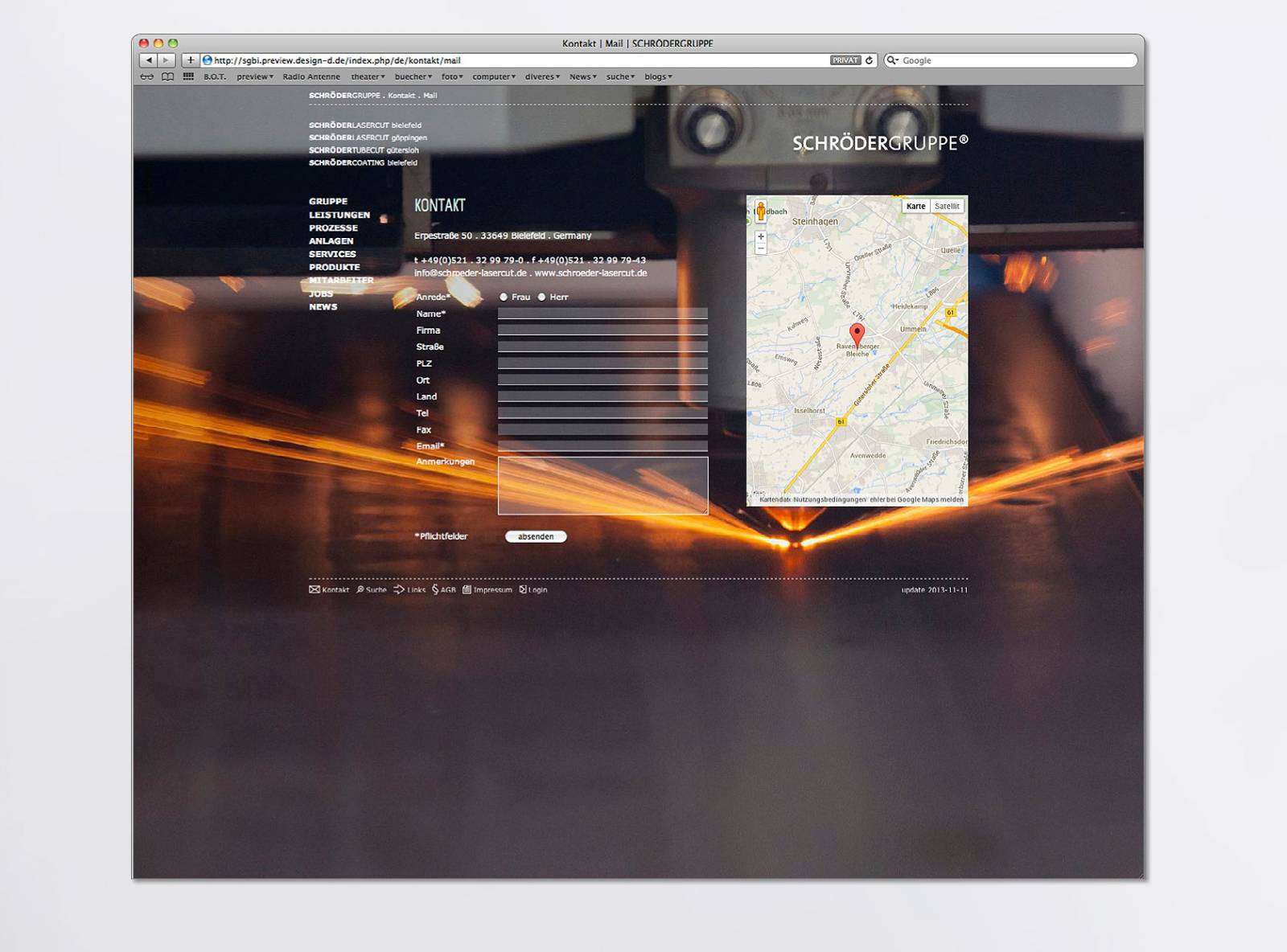This screenshot has width=1287, height=952.
Task: Open the bookmarks book icon
Action: coord(167,77)
